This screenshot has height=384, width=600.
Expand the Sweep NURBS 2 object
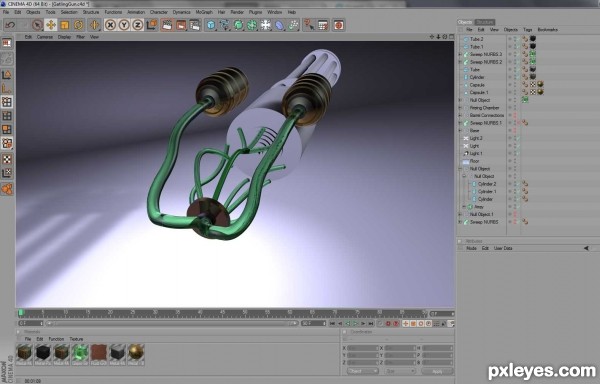[460, 62]
